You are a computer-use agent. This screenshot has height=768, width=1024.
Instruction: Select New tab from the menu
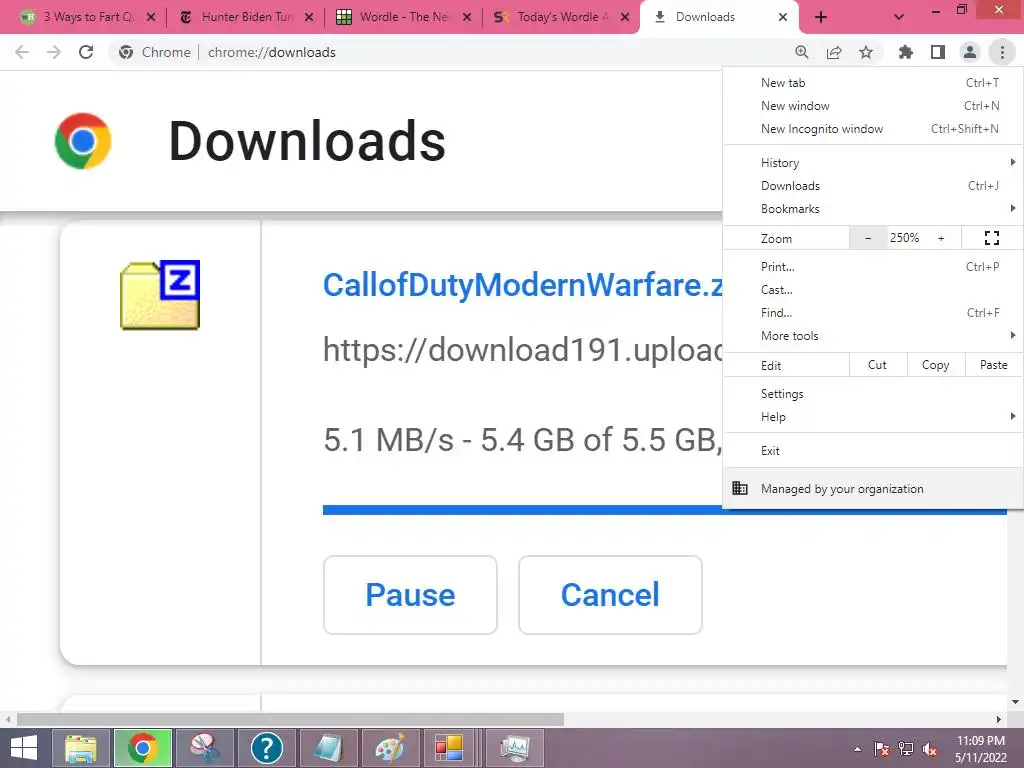(x=872, y=83)
